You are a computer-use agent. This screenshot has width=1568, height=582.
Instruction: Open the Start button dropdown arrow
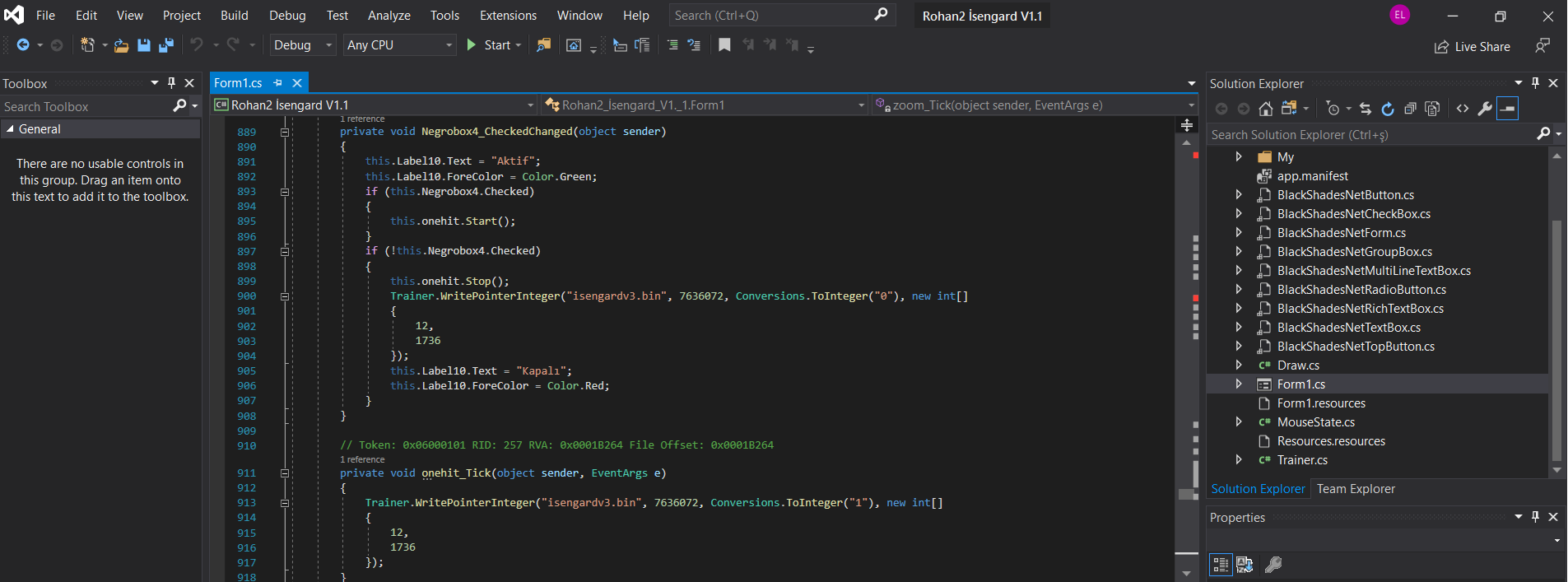[519, 45]
